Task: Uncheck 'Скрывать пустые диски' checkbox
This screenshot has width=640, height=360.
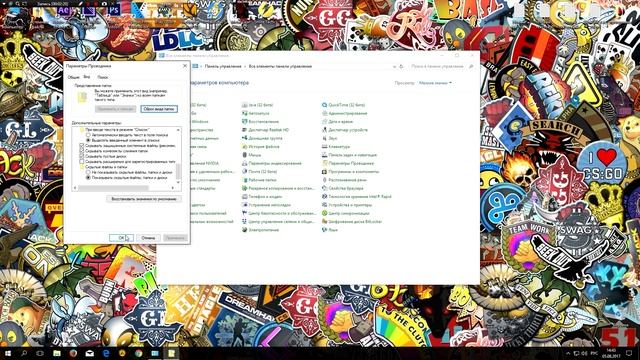Action: click(82, 156)
